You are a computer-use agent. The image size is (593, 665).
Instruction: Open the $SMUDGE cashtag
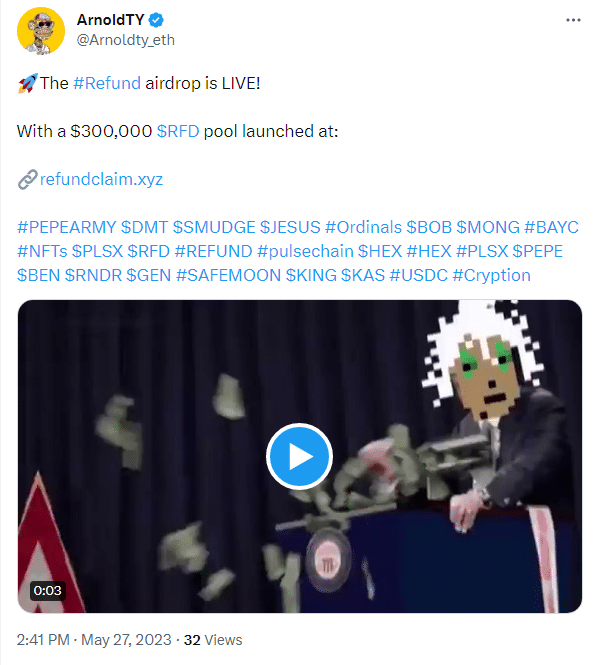click(214, 227)
